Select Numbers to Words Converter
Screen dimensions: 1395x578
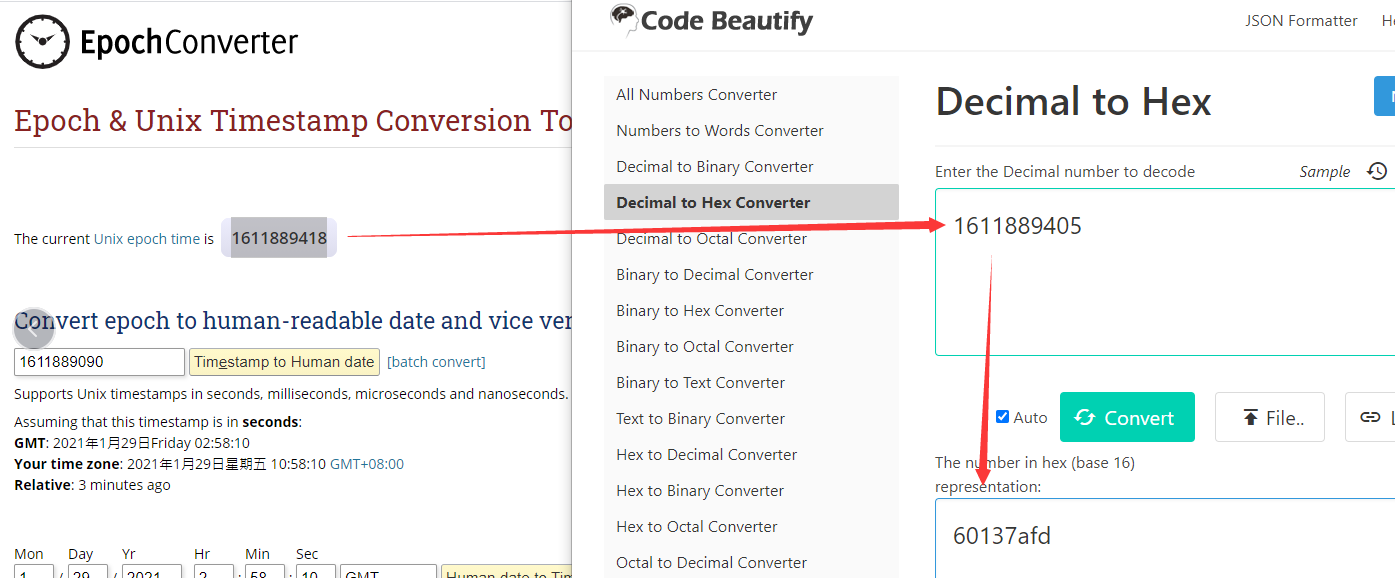click(751, 130)
